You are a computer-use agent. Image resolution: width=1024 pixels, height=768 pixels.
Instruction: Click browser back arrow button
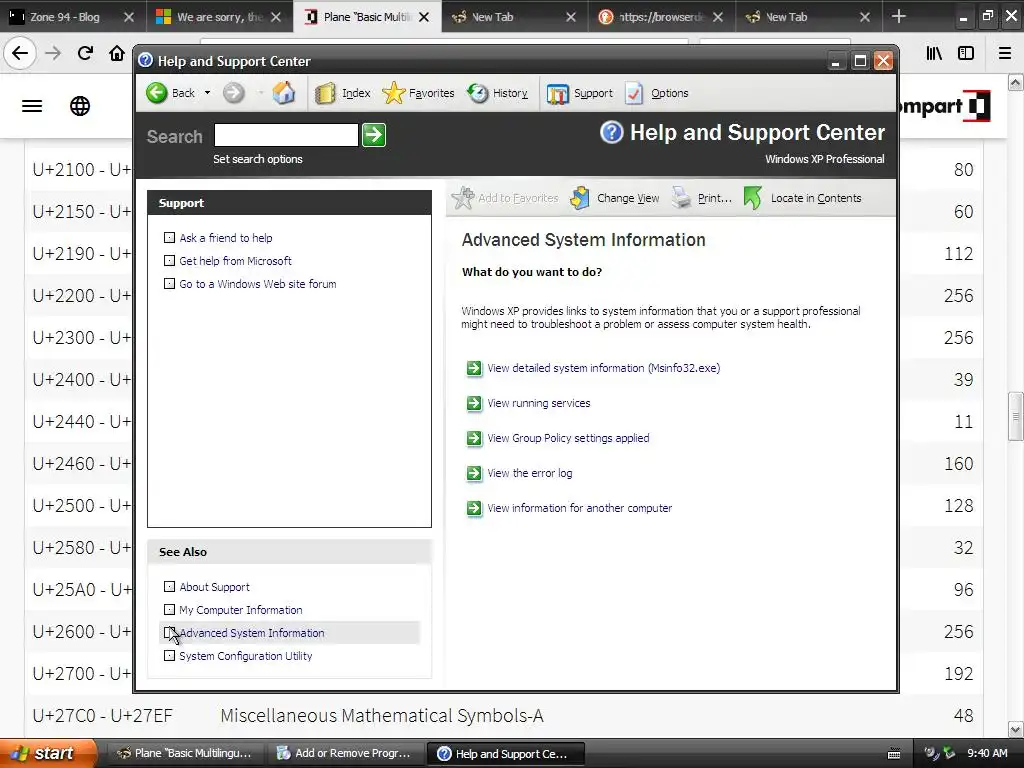click(x=20, y=53)
